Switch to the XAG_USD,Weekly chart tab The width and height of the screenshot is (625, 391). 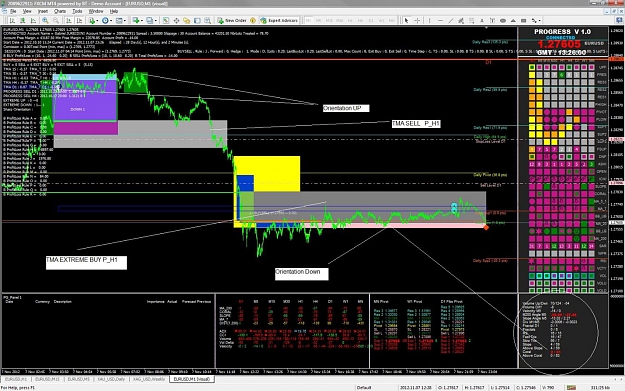(x=149, y=379)
